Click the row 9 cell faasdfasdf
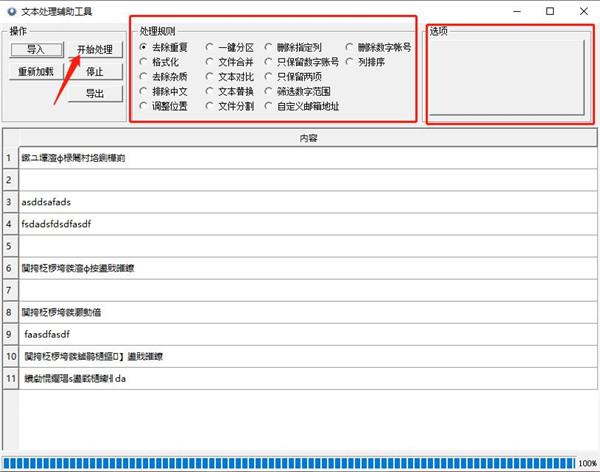 pos(300,333)
